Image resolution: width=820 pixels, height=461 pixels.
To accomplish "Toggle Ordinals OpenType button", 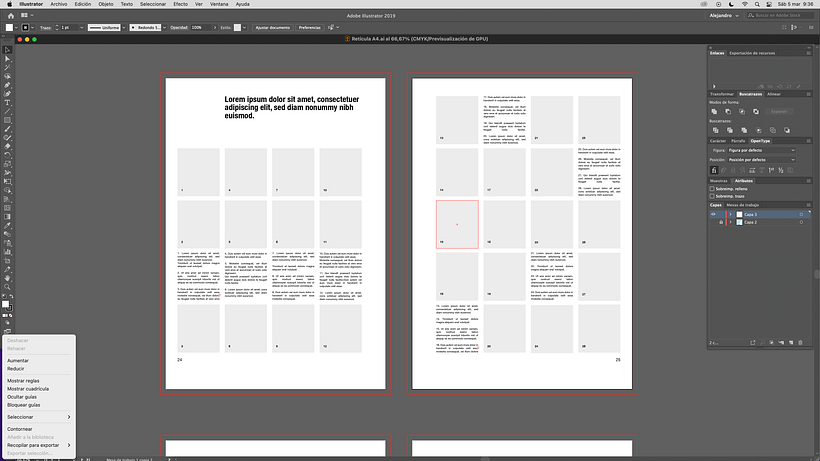I will coord(771,170).
